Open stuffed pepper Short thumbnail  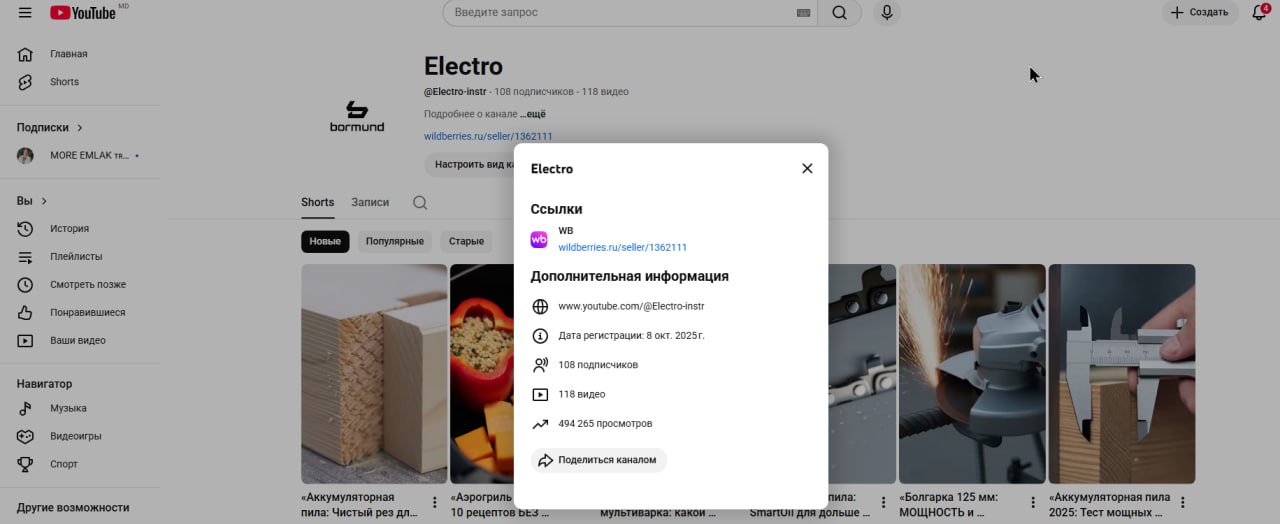[482, 374]
